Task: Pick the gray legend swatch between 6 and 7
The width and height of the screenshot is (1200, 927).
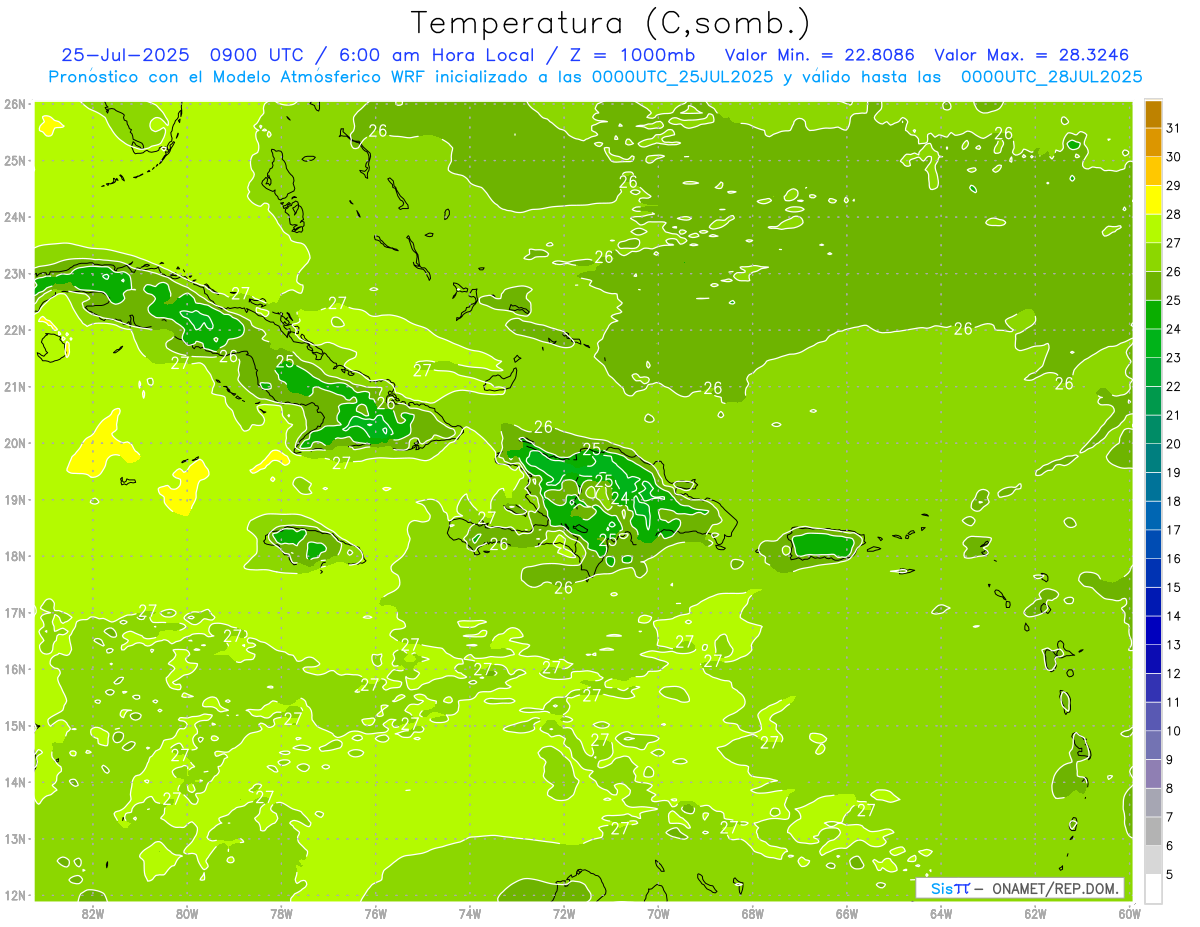Action: click(x=1153, y=832)
